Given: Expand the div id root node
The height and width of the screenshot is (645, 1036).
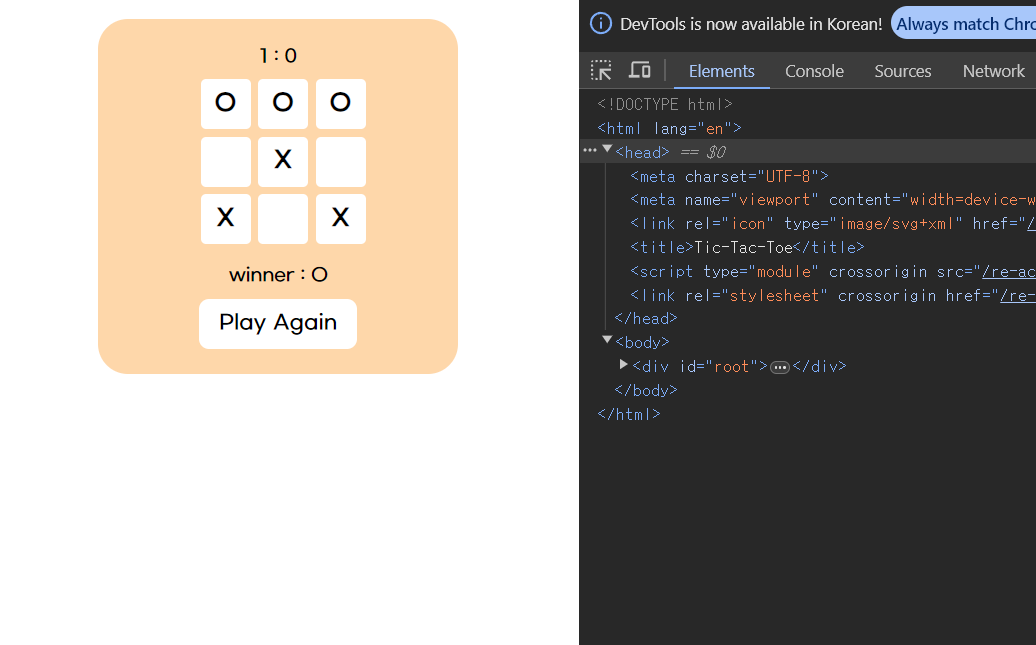Looking at the screenshot, I should [623, 364].
